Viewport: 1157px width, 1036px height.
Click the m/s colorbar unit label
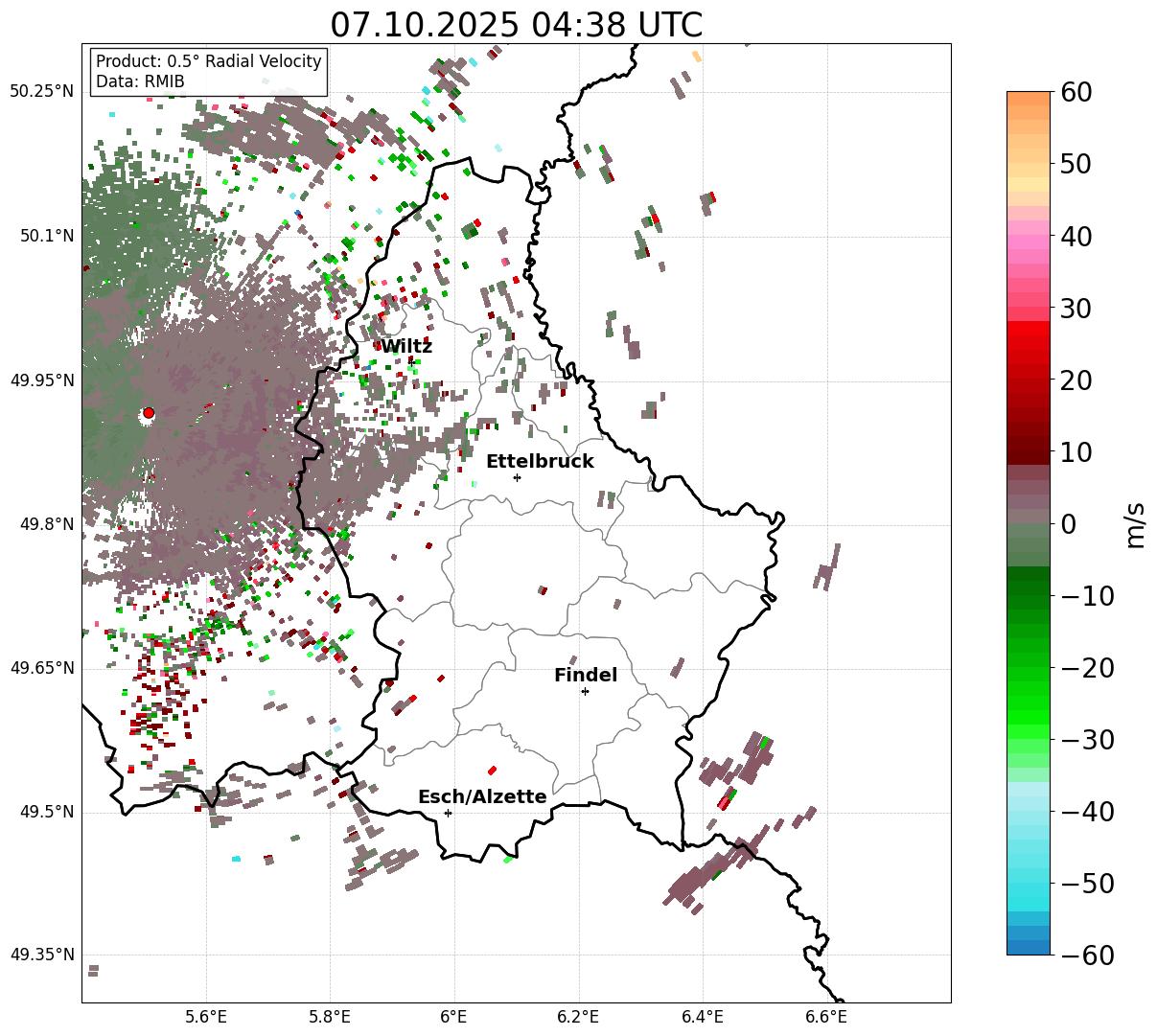[1136, 523]
